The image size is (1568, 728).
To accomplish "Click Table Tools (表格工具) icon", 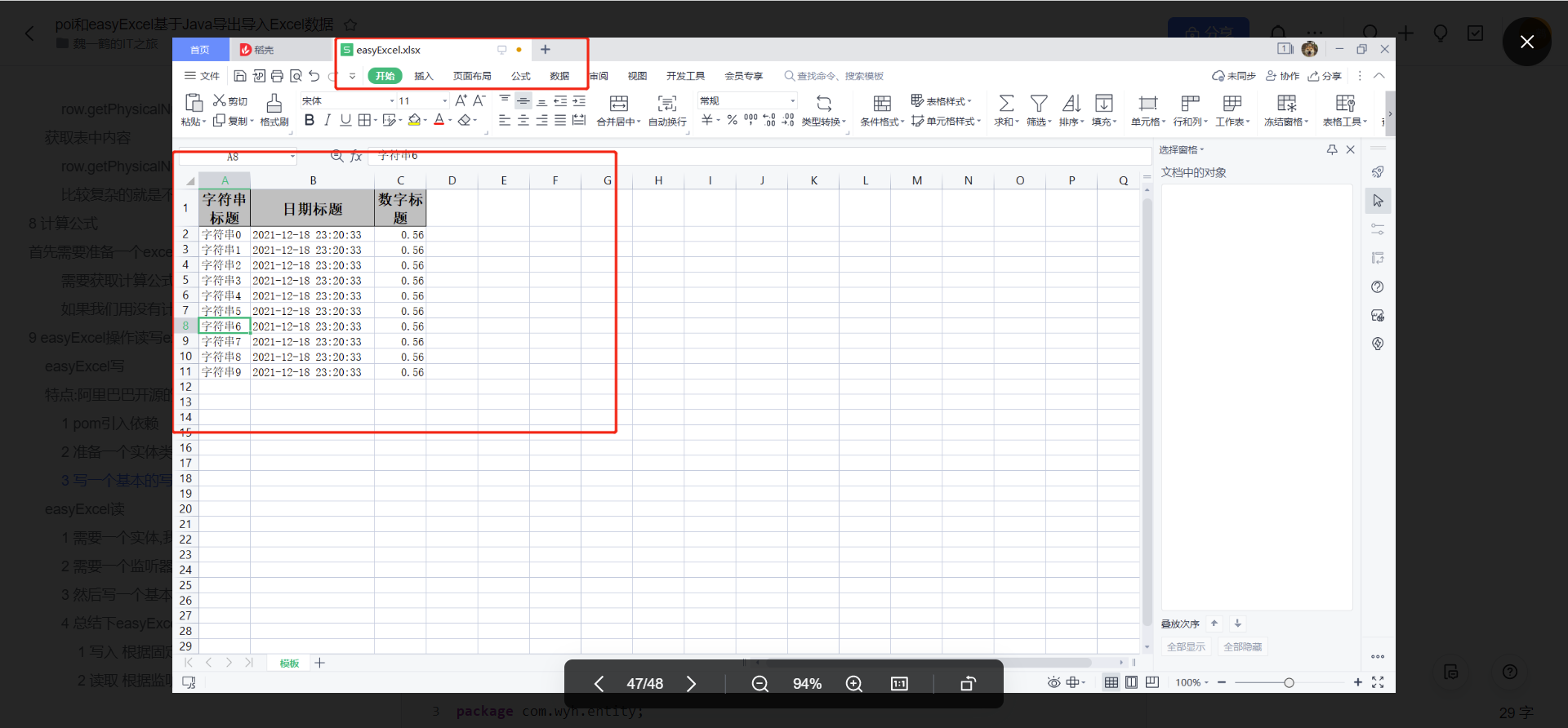I will click(x=1344, y=103).
